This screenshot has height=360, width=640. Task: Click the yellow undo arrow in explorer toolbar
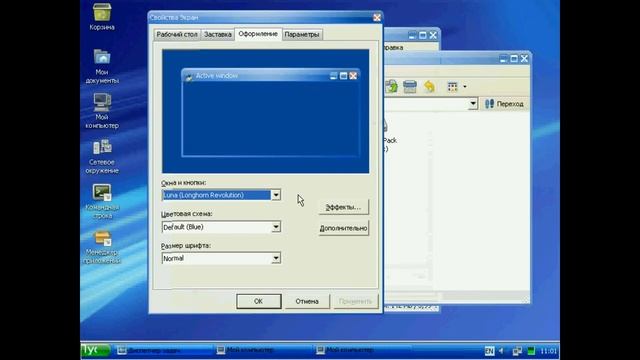point(429,87)
